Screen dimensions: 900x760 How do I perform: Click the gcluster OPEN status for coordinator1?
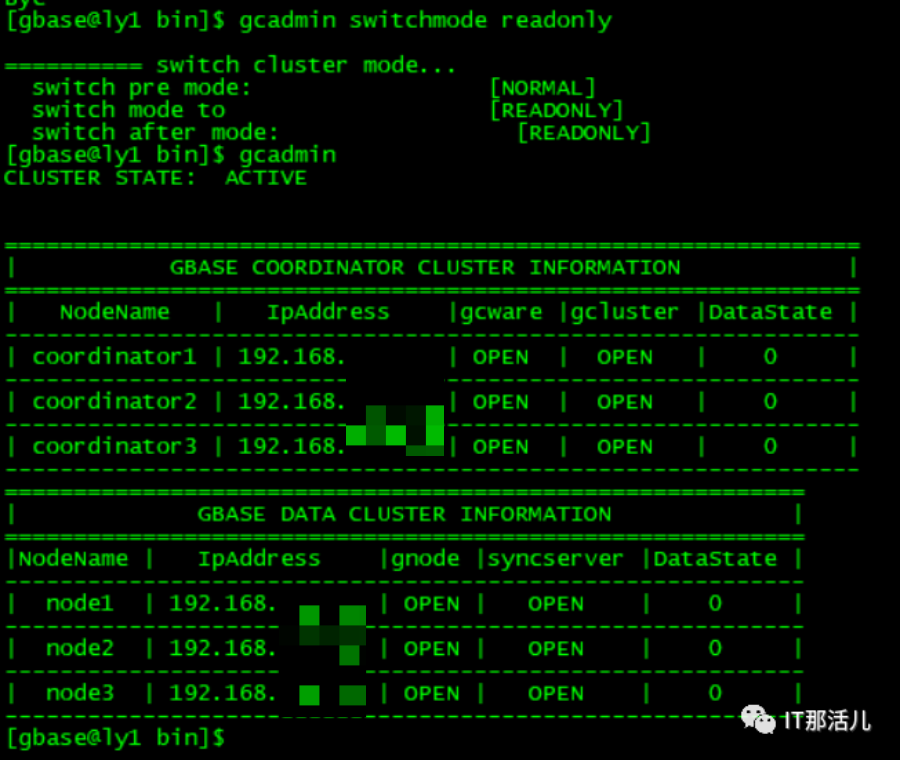pyautogui.click(x=624, y=357)
